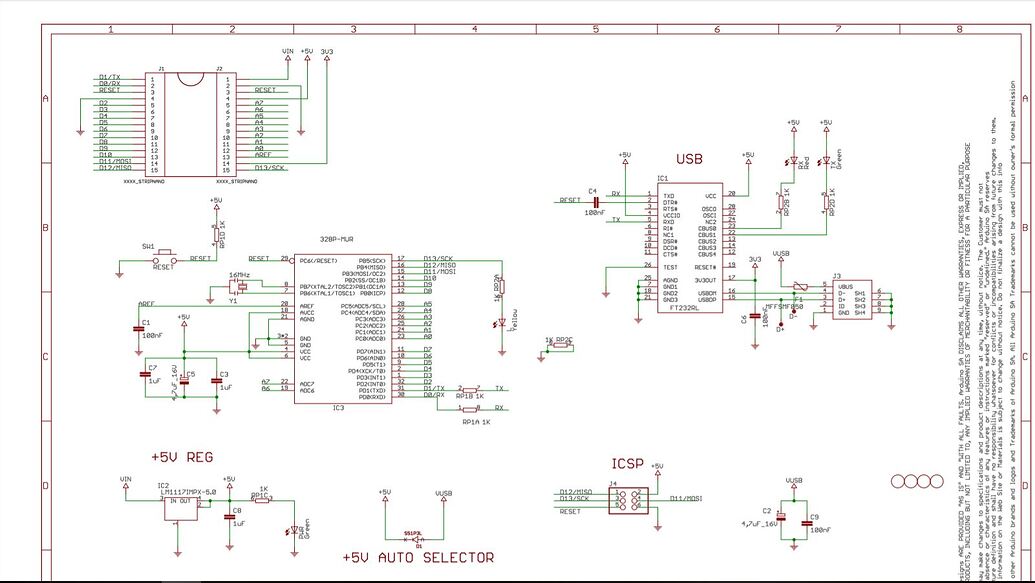Select the USB connector J3

tap(853, 297)
